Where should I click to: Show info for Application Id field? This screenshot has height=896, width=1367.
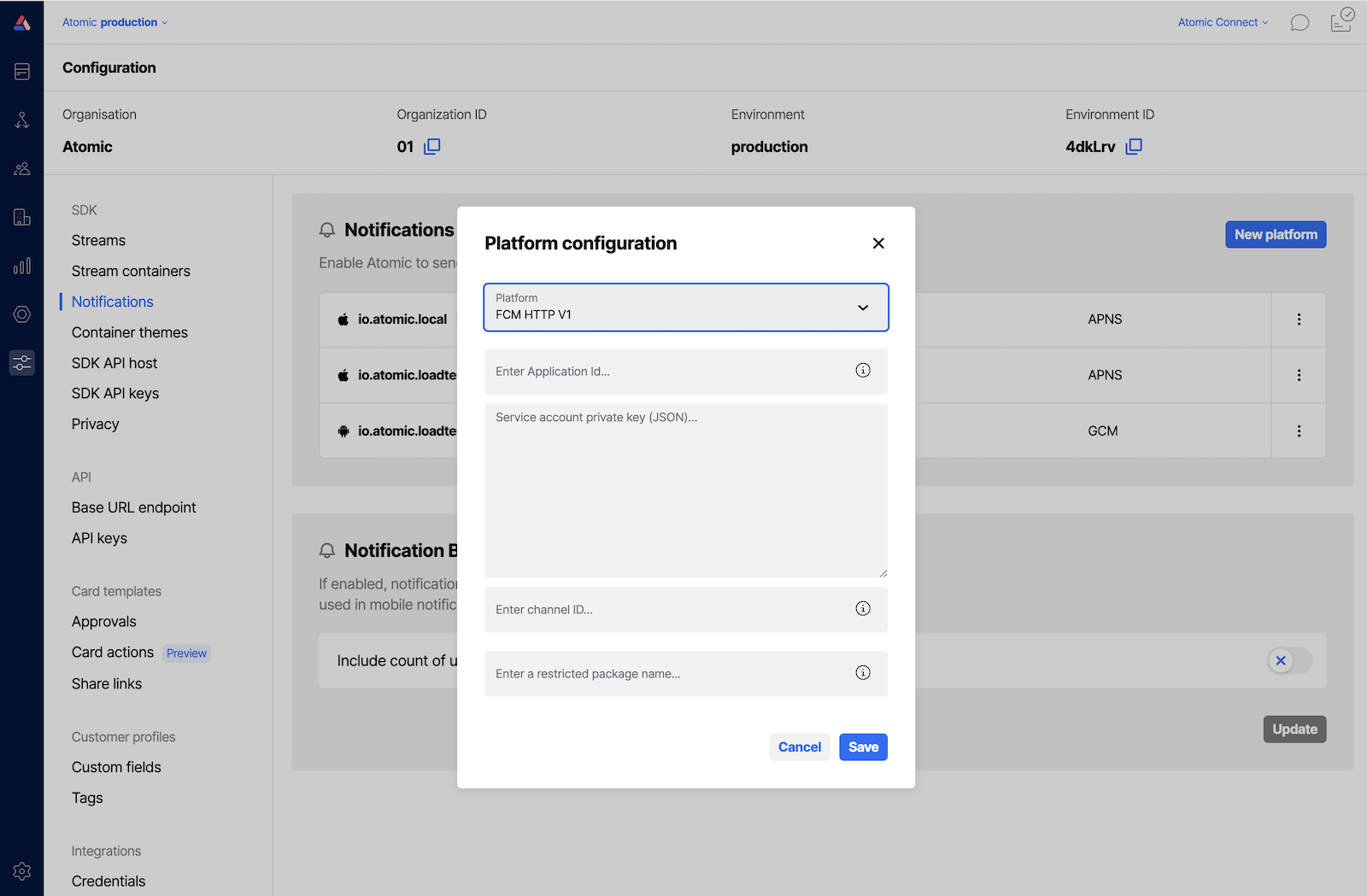[863, 371]
